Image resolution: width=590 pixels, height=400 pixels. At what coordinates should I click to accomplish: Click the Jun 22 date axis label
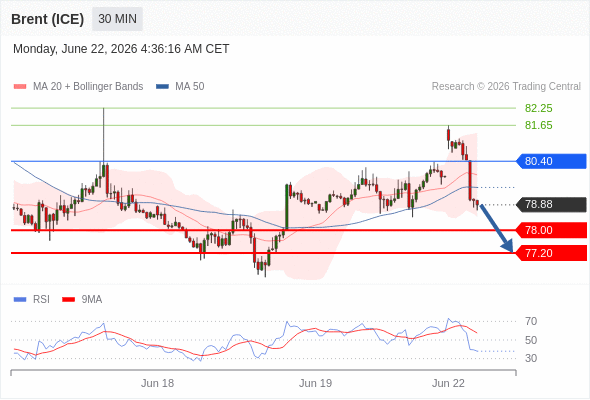point(448,383)
